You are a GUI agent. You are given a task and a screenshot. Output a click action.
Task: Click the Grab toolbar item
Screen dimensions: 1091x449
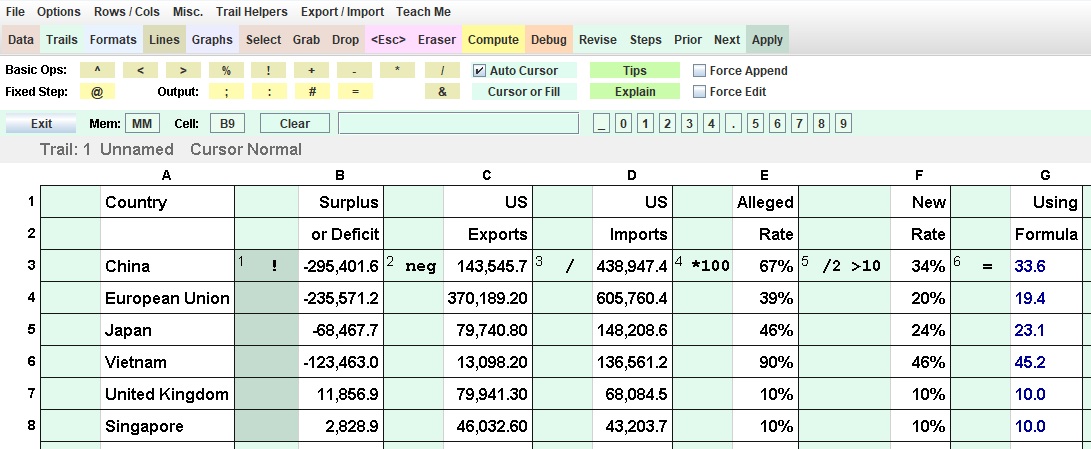[x=306, y=40]
